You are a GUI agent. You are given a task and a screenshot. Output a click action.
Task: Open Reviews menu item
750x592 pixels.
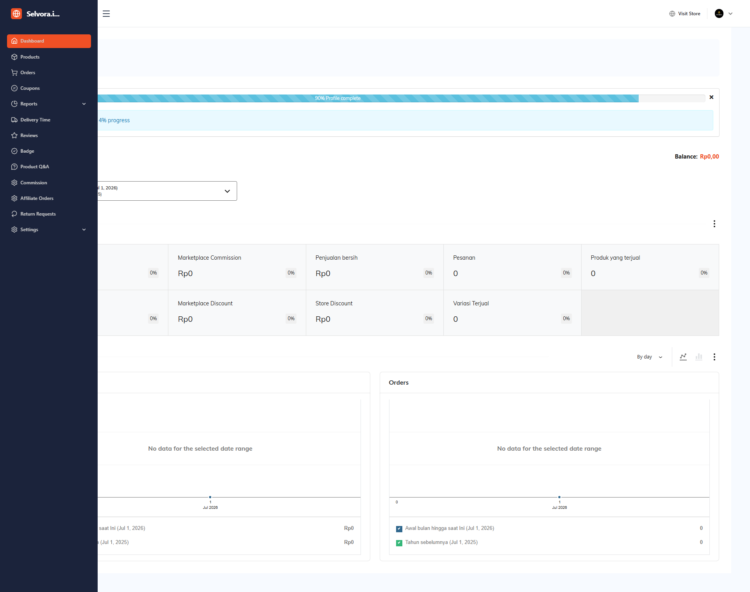(x=49, y=135)
